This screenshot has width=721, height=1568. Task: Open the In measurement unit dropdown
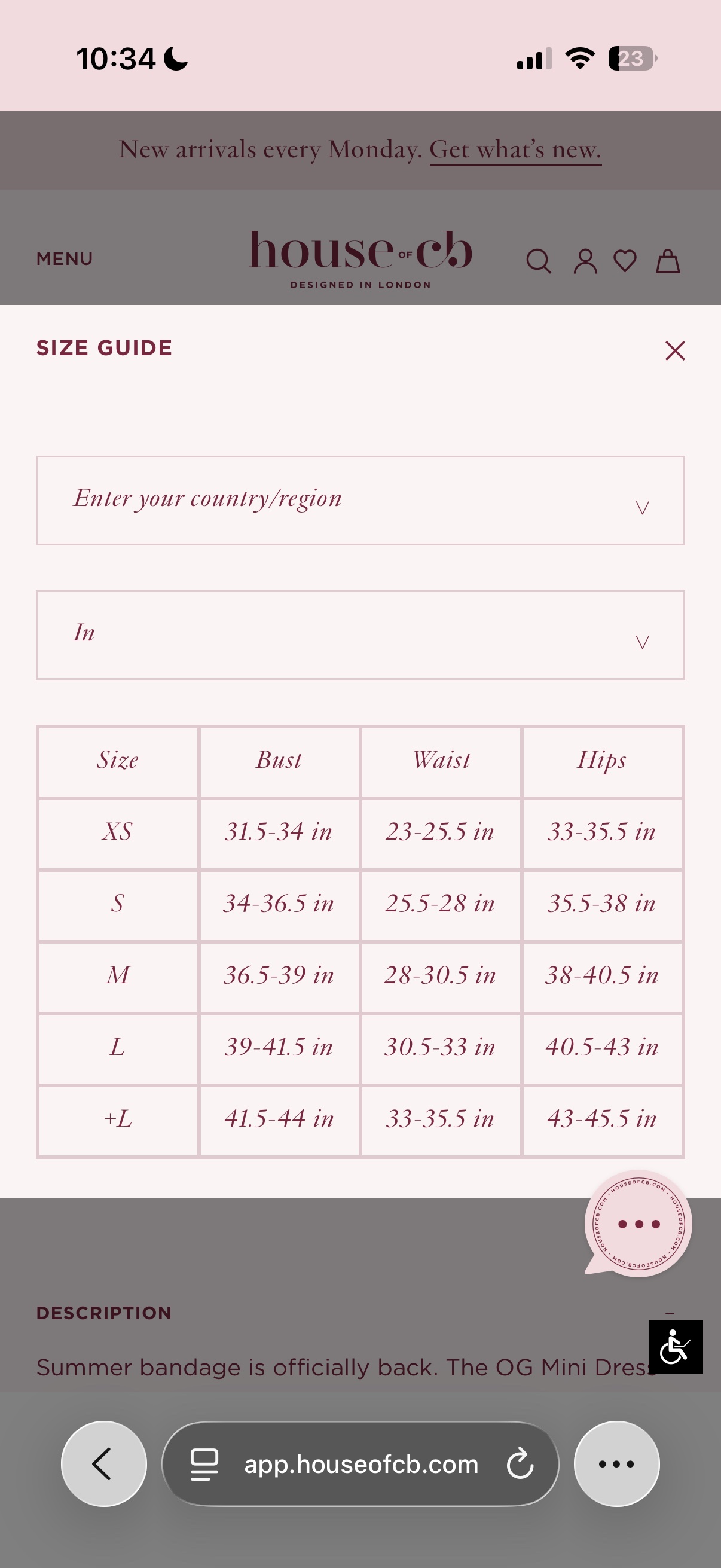[x=360, y=635]
